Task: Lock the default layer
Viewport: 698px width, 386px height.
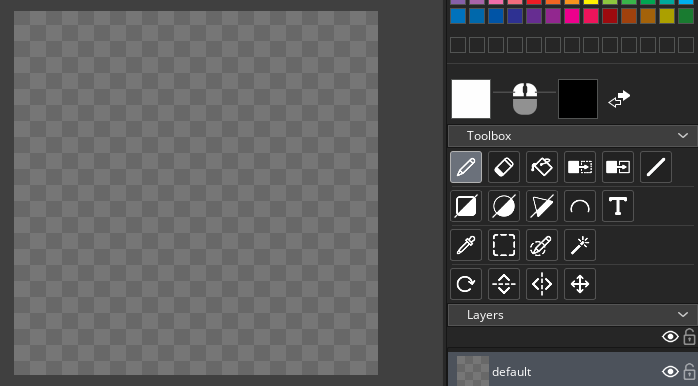Action: pos(690,372)
